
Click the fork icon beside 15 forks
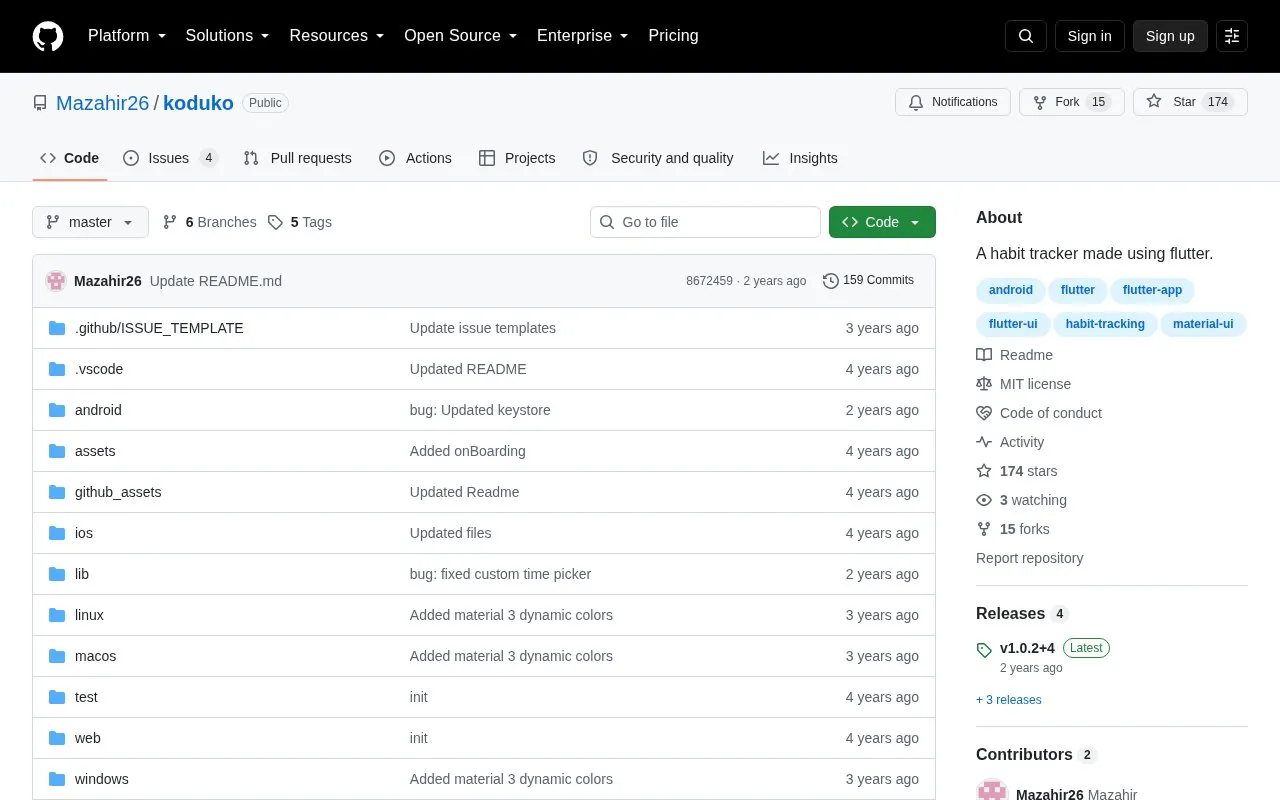coord(984,529)
